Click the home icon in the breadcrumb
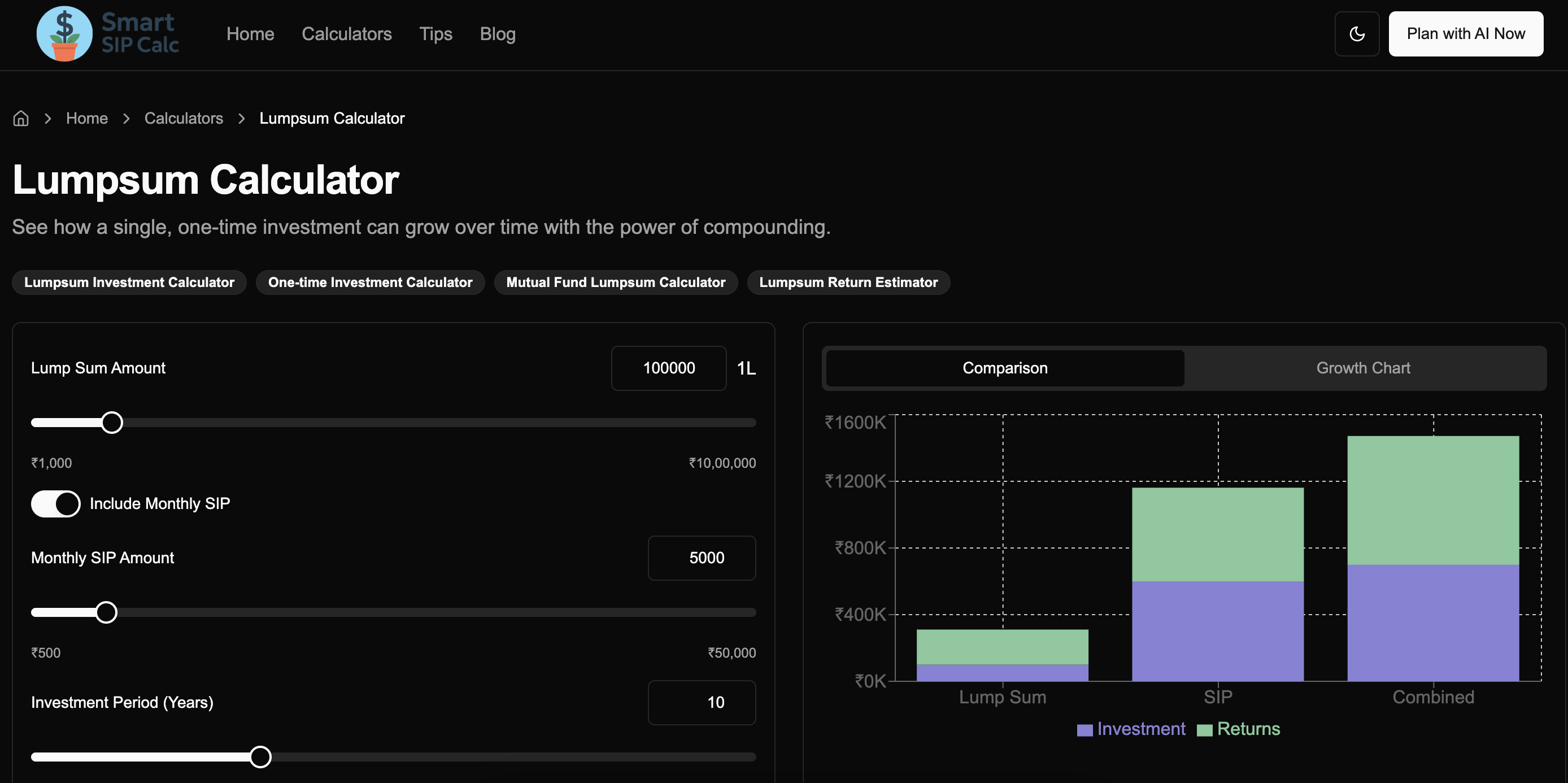 click(x=20, y=118)
